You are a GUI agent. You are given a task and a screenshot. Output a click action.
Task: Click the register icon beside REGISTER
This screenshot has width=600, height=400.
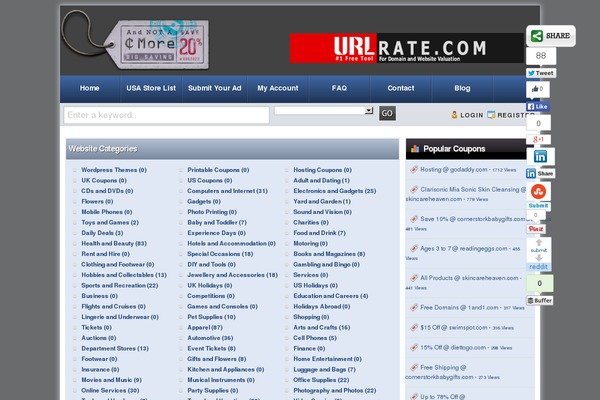tap(491, 115)
